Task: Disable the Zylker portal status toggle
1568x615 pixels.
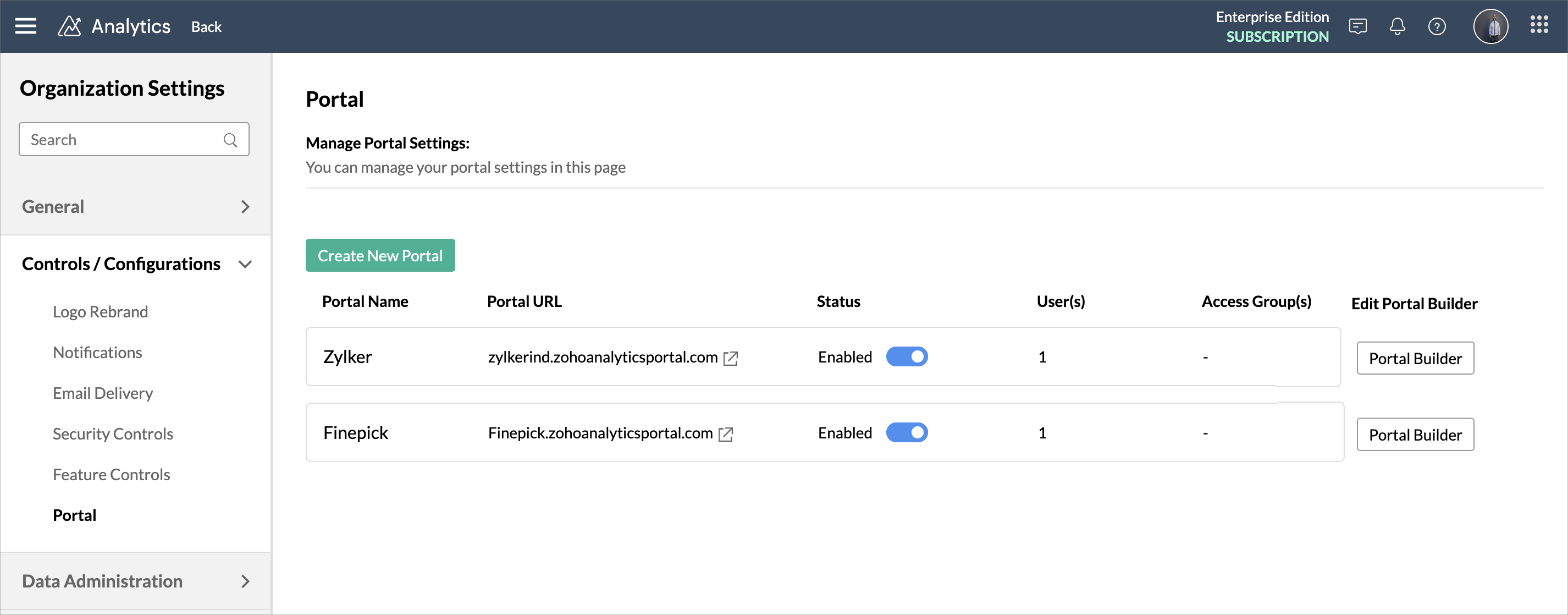Action: click(x=907, y=357)
